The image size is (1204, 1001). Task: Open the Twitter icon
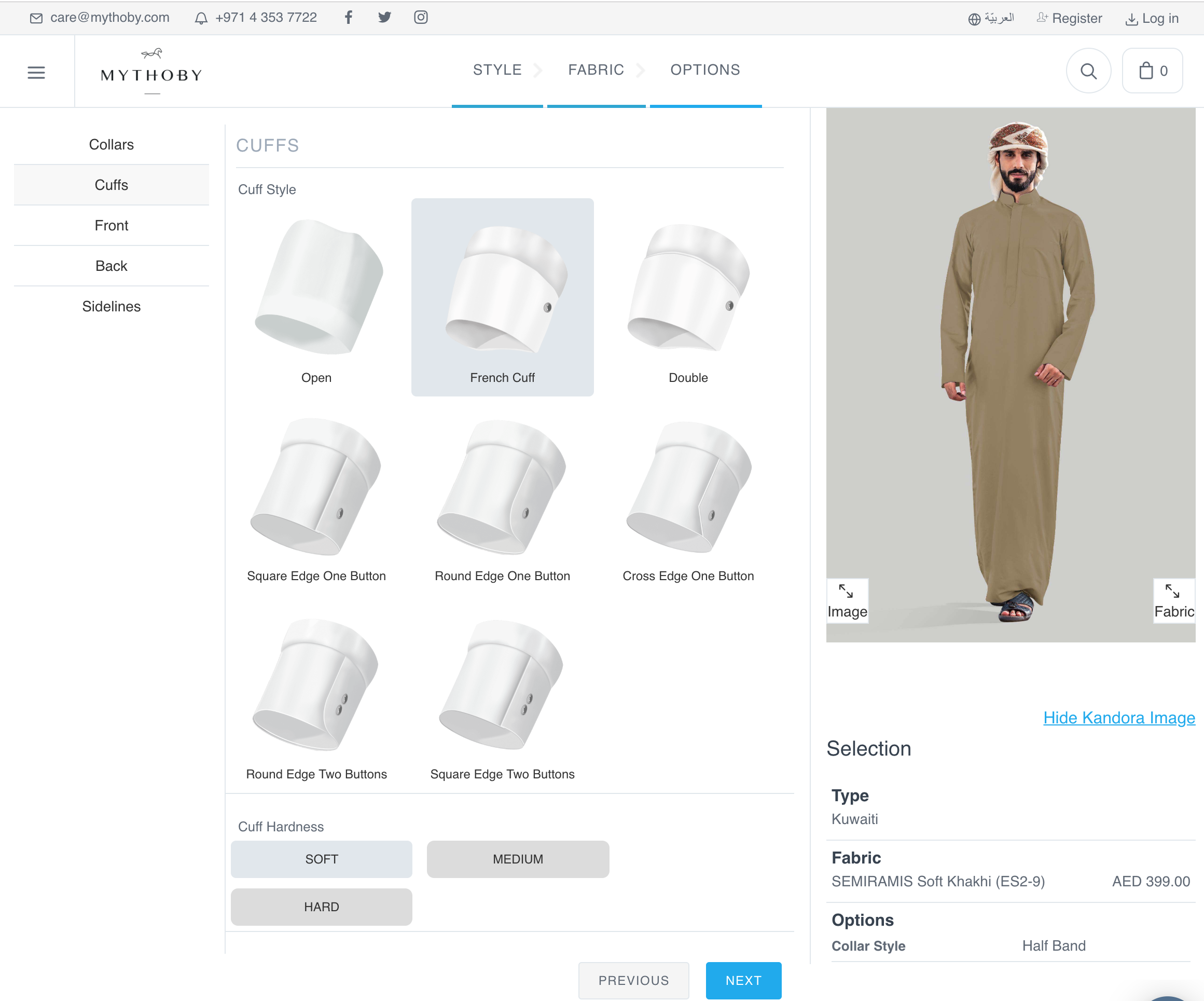tap(384, 17)
